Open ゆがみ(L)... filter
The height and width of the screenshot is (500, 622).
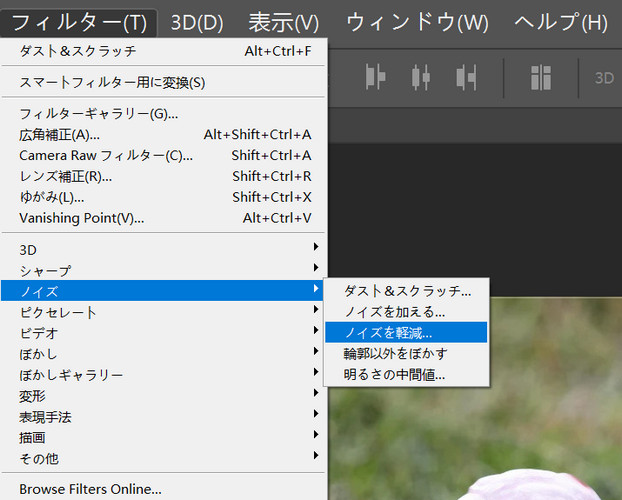point(164,197)
